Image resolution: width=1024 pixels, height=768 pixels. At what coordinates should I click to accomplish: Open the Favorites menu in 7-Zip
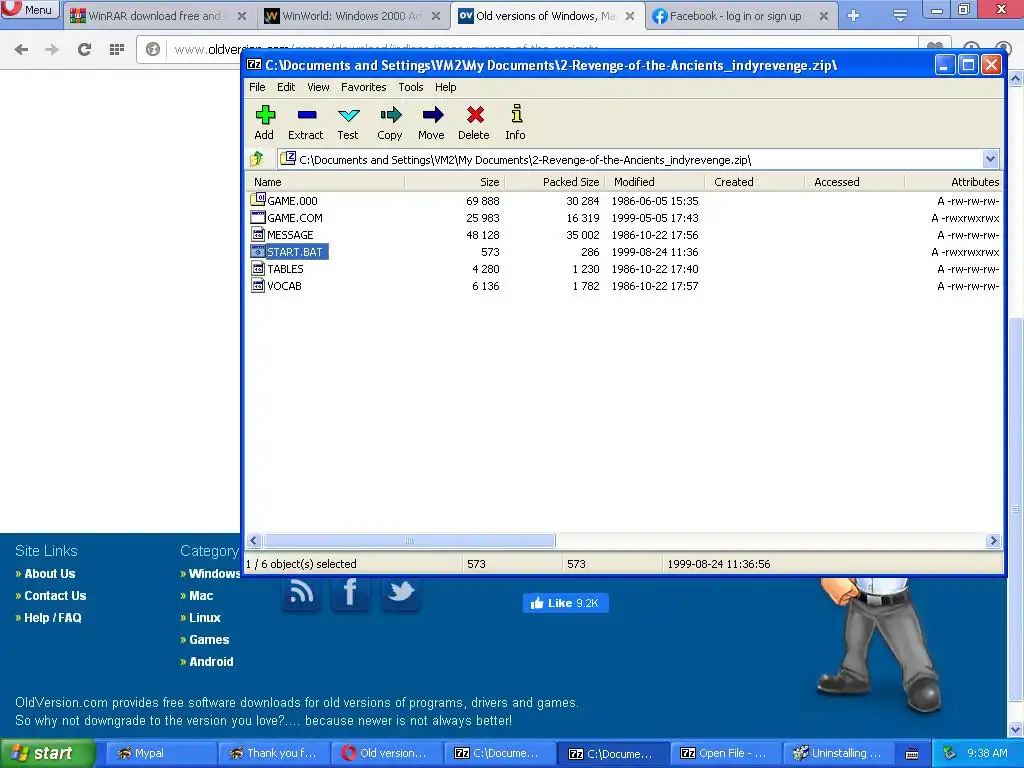[364, 87]
